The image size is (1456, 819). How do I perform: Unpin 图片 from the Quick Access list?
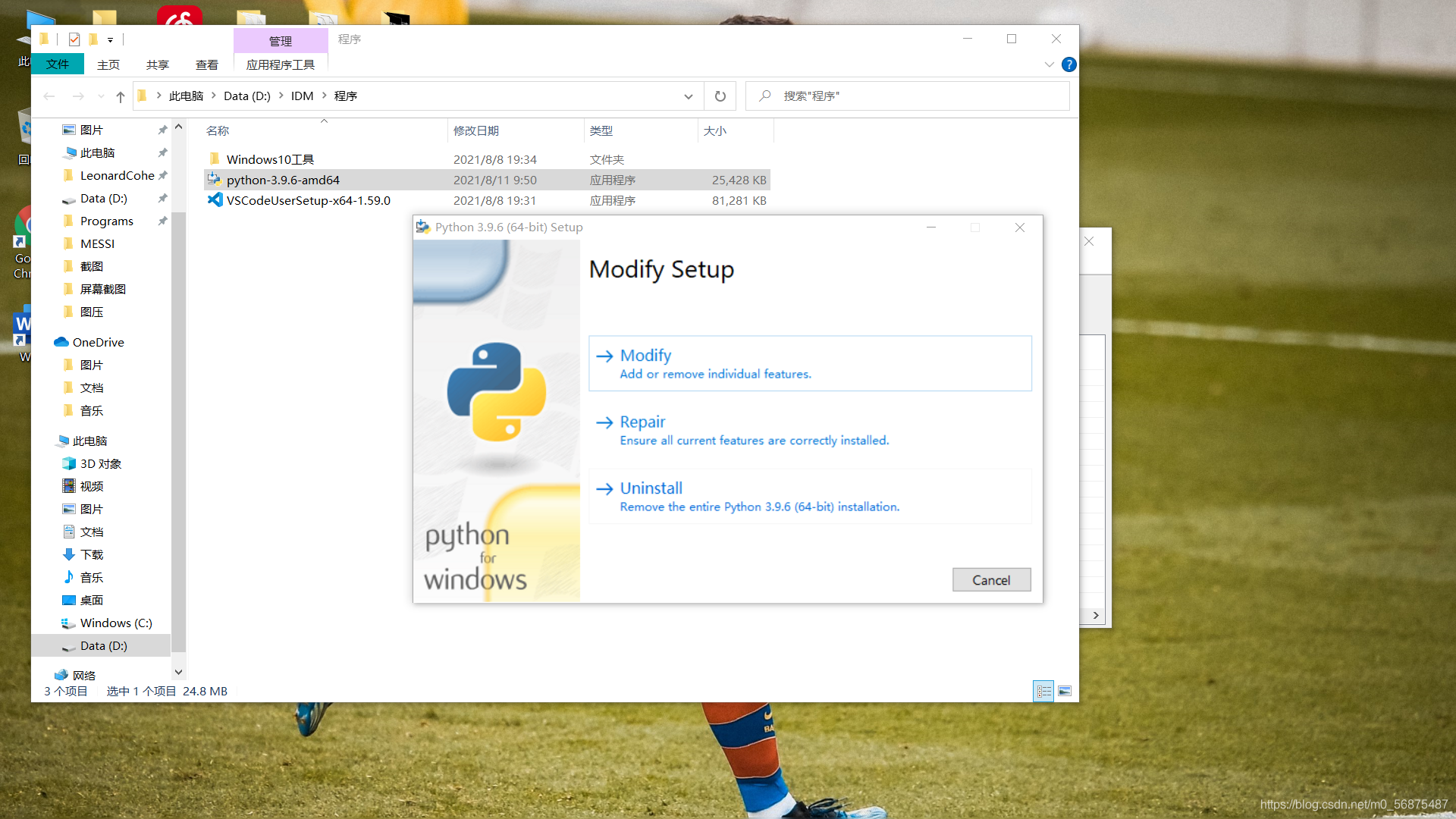click(x=162, y=130)
